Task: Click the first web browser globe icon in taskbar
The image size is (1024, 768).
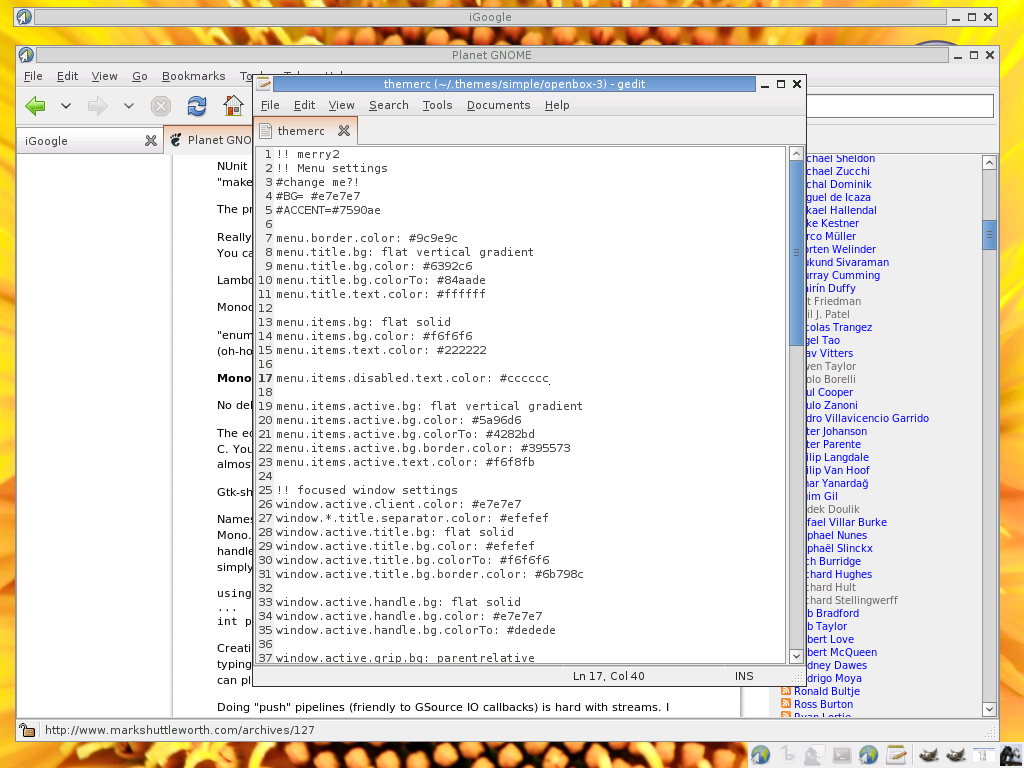Action: pos(760,755)
